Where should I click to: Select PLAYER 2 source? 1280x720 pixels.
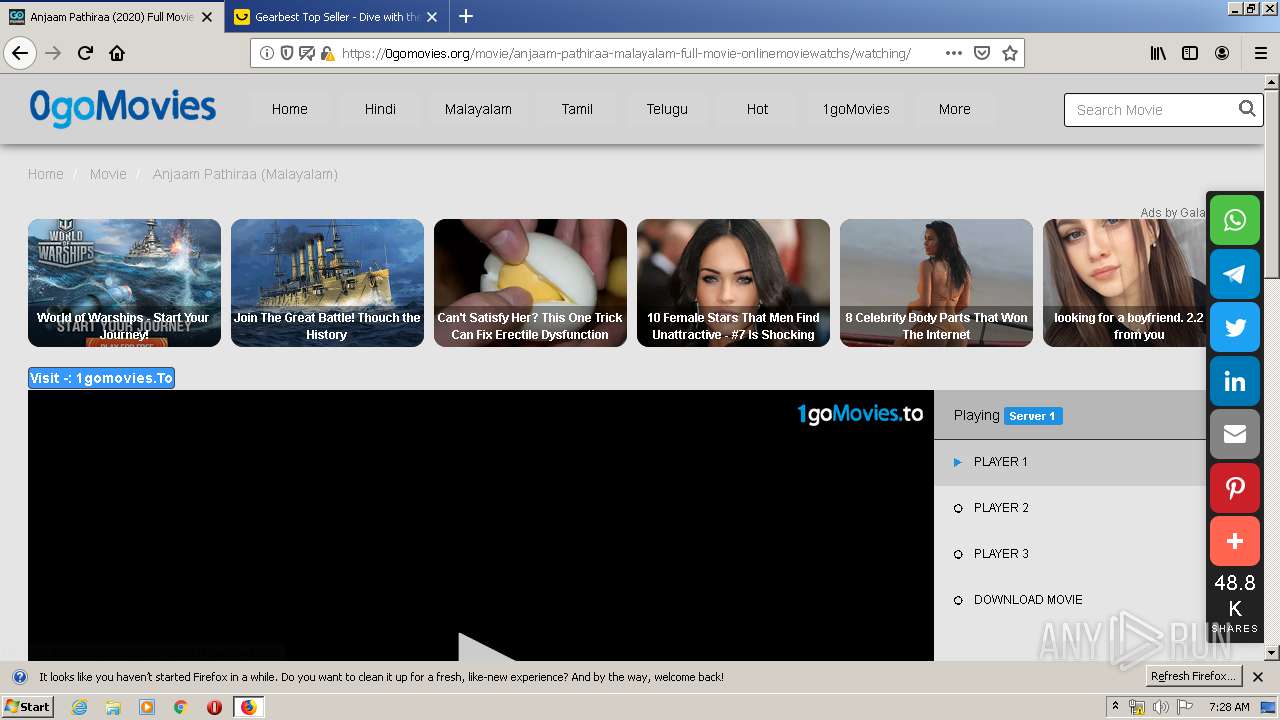point(1070,508)
